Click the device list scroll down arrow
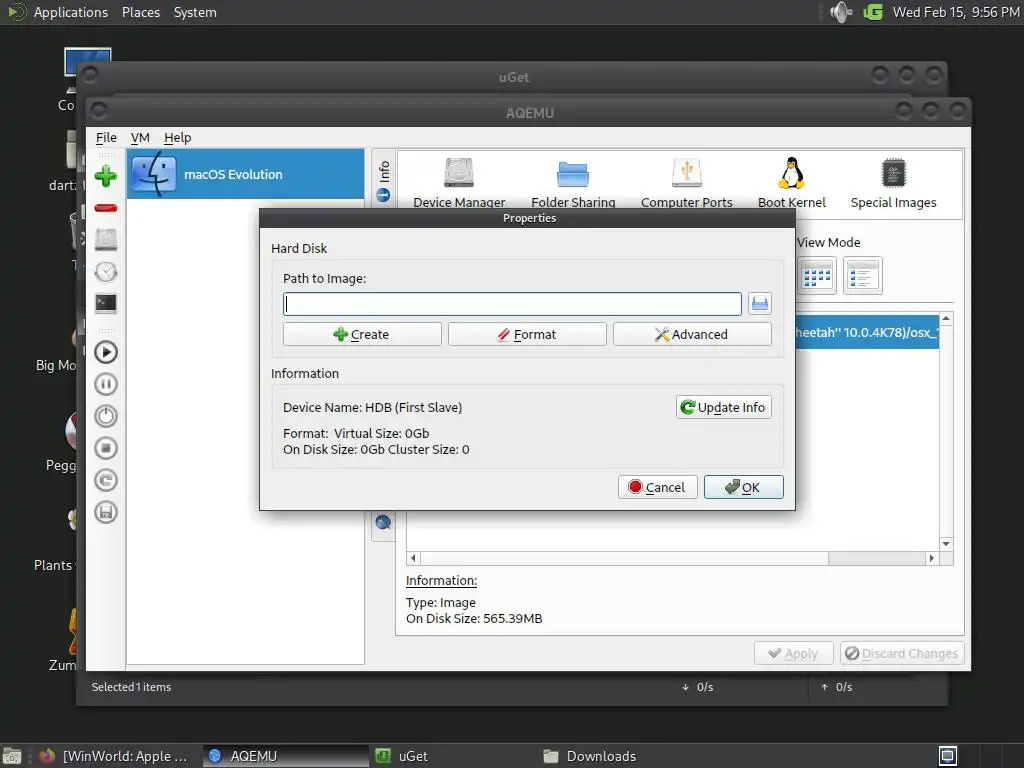Image resolution: width=1024 pixels, height=768 pixels. [x=946, y=544]
